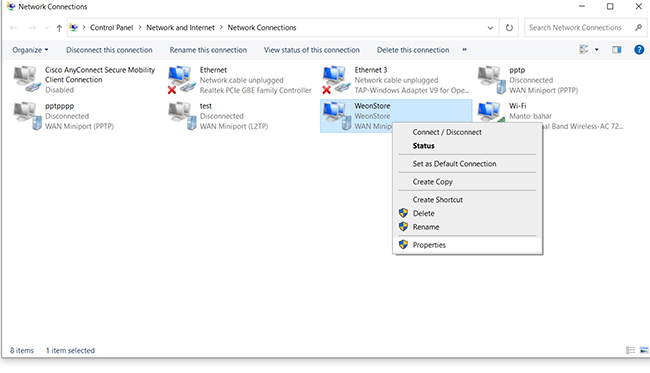Image resolution: width=650 pixels, height=373 pixels.
Task: Click the WAN Miniport (L2TP) text
Action: [x=234, y=126]
